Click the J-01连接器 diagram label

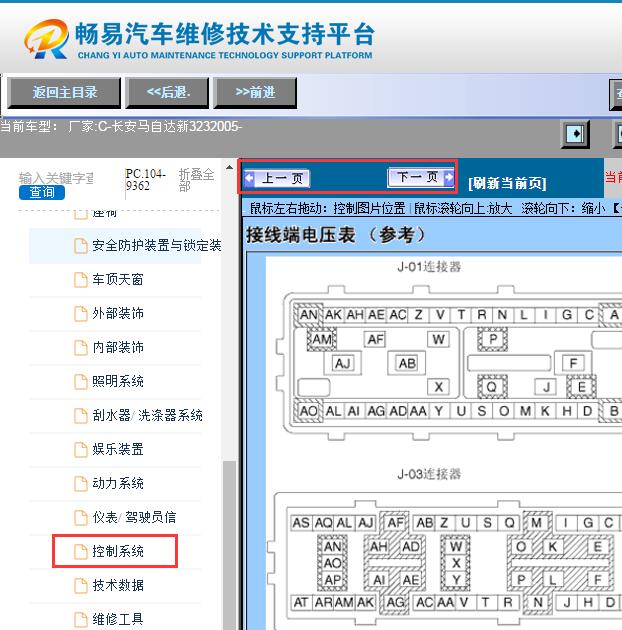pos(429,267)
